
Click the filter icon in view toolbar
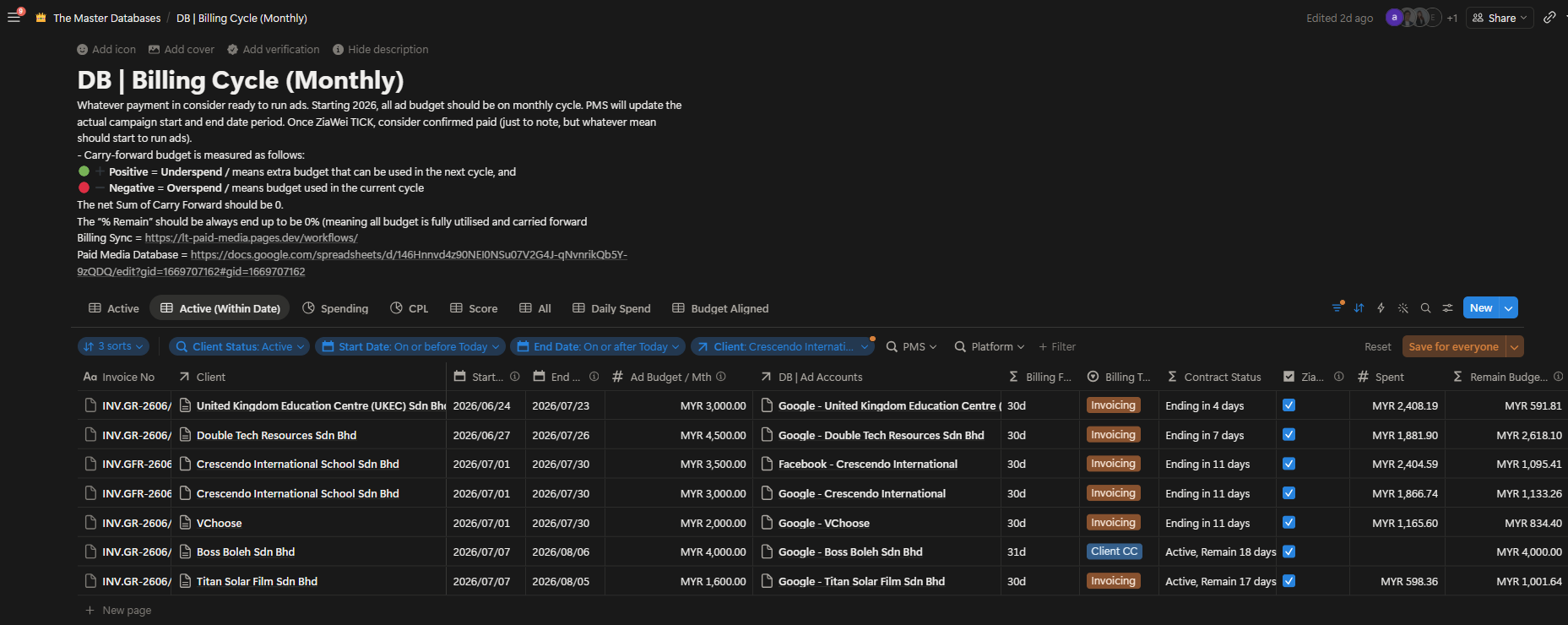tap(1337, 308)
